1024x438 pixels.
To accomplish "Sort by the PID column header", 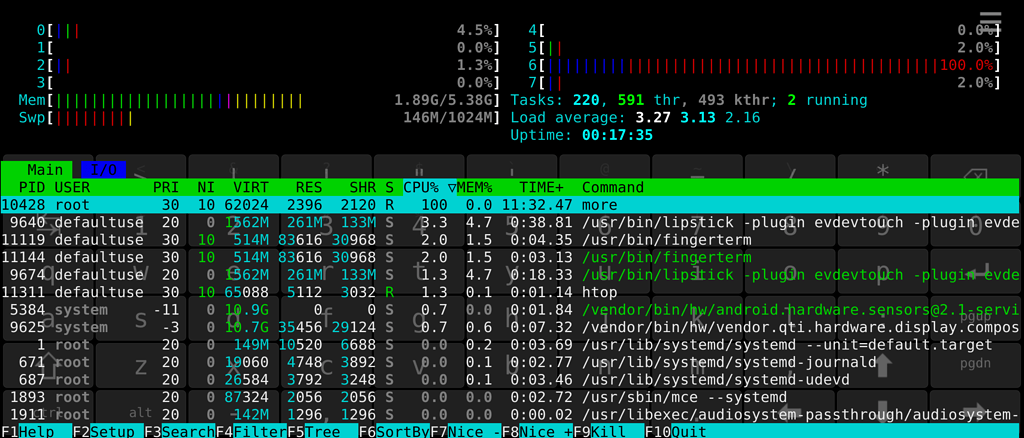I will tap(32, 187).
